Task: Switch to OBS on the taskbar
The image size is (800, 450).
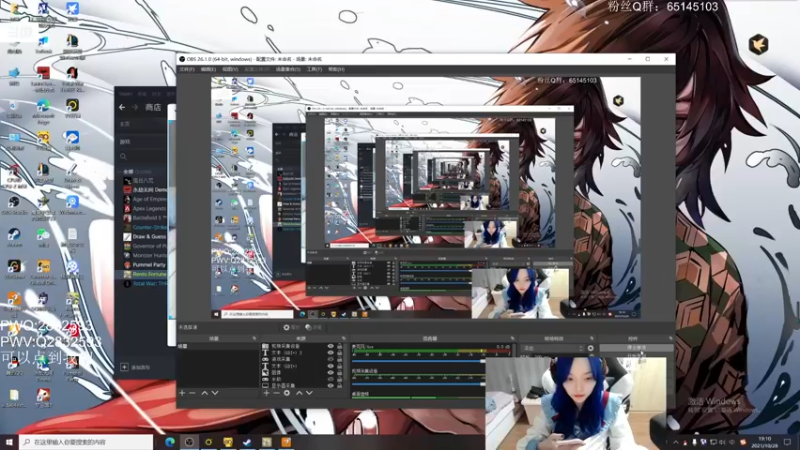Action: [189, 442]
